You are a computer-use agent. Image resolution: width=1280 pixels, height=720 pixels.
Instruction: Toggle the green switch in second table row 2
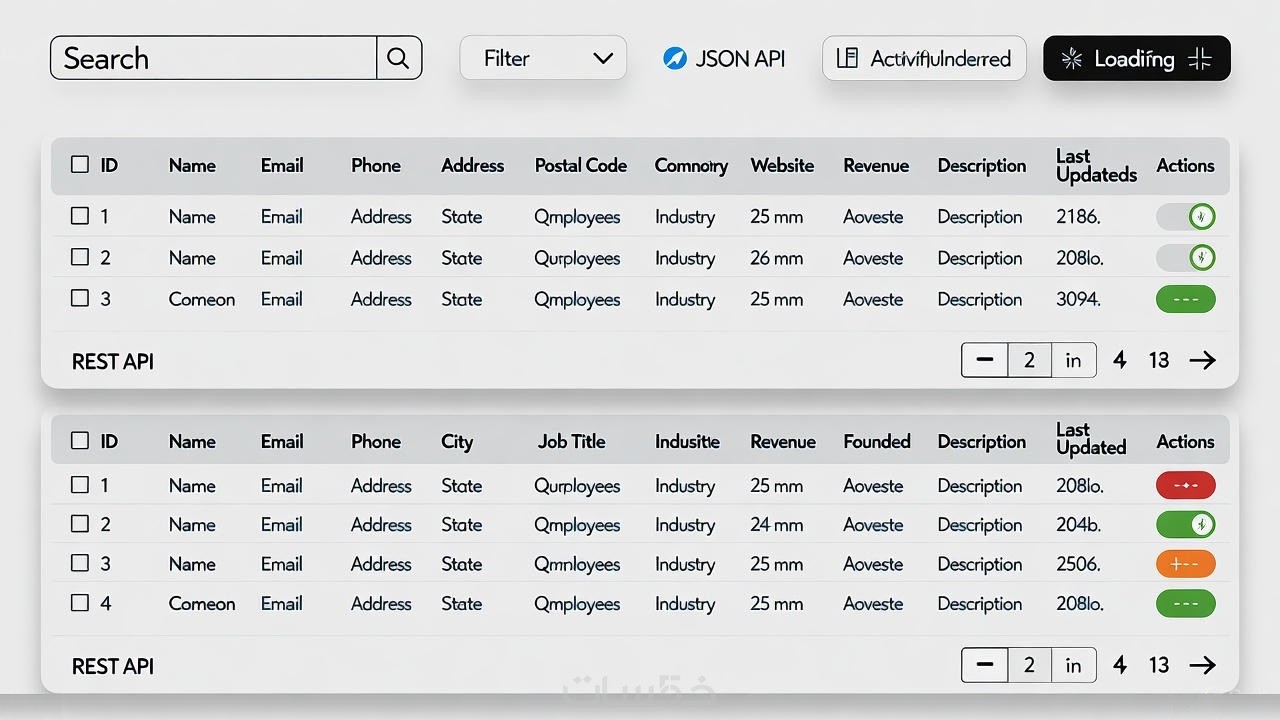1186,524
